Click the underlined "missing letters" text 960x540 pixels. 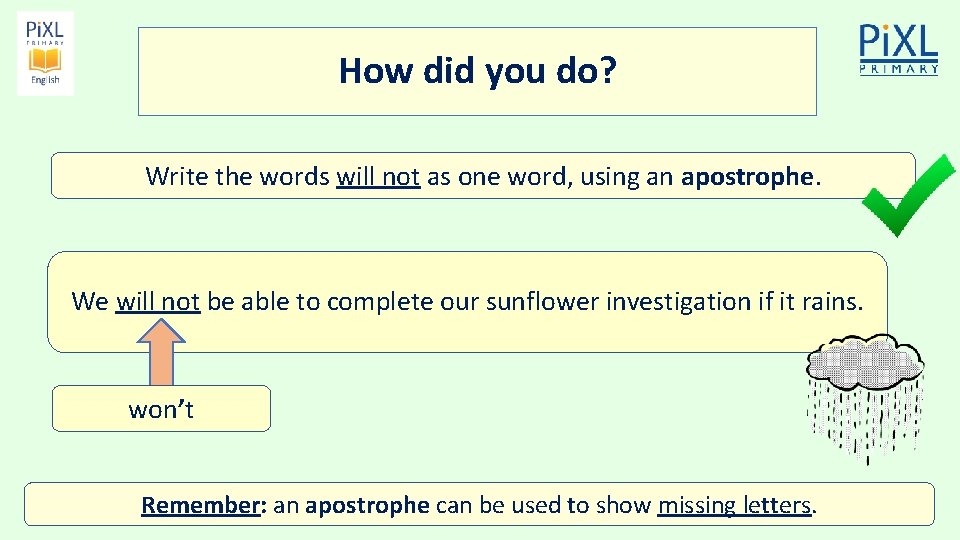[734, 505]
